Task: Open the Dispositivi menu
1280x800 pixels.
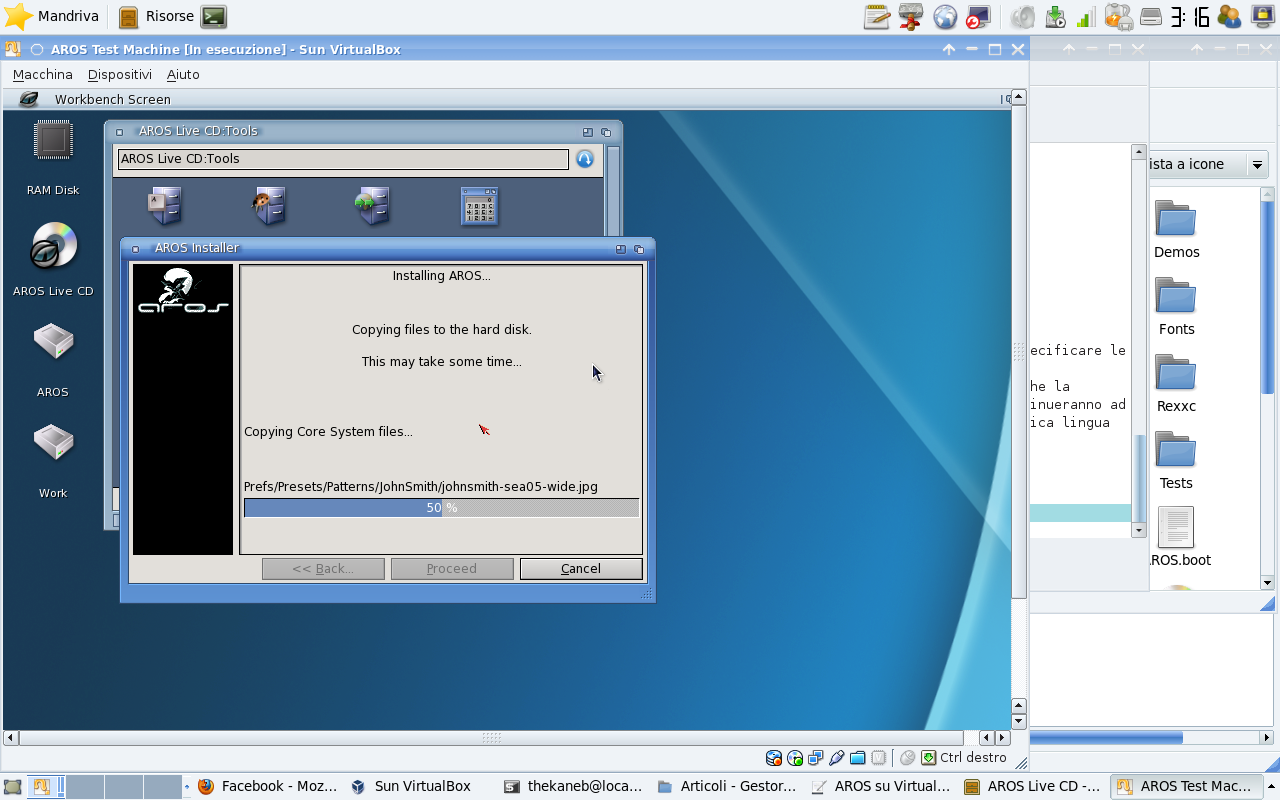Action: coord(120,75)
